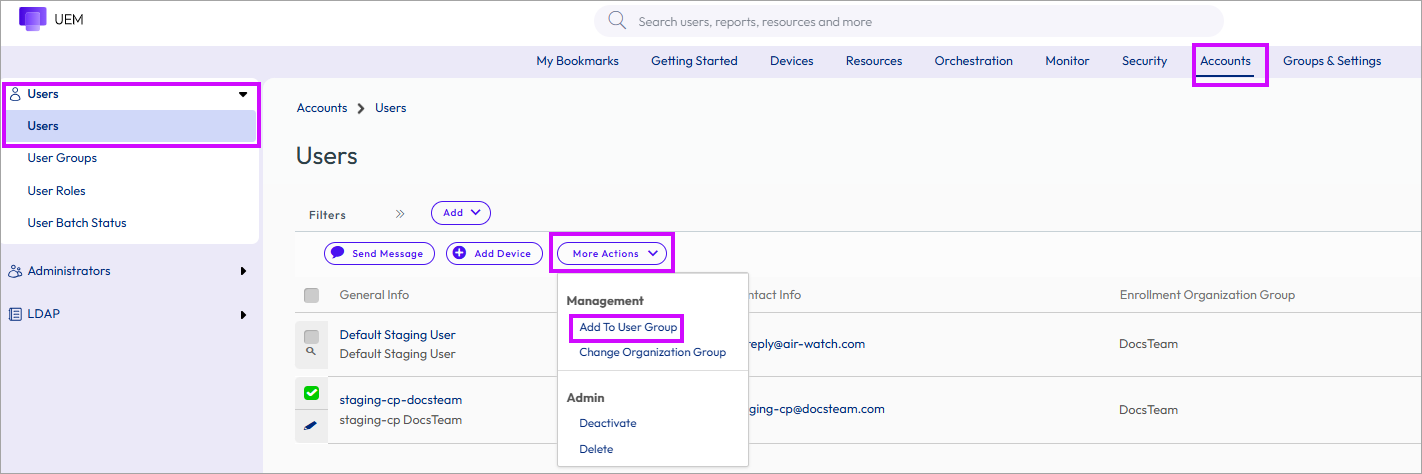Choose Add To User Group menu item
1422x474 pixels.
(x=628, y=327)
